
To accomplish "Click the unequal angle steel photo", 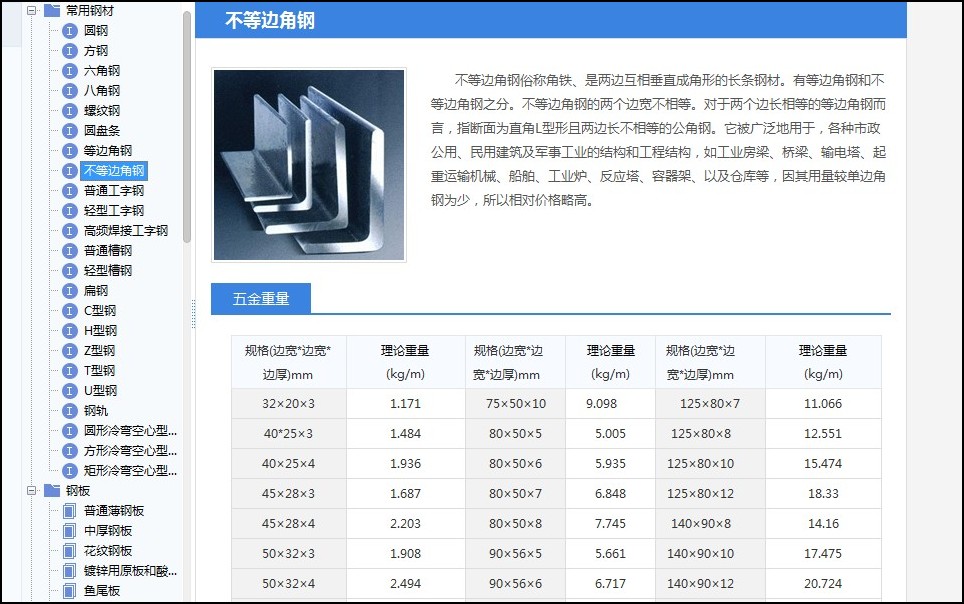I will (309, 165).
